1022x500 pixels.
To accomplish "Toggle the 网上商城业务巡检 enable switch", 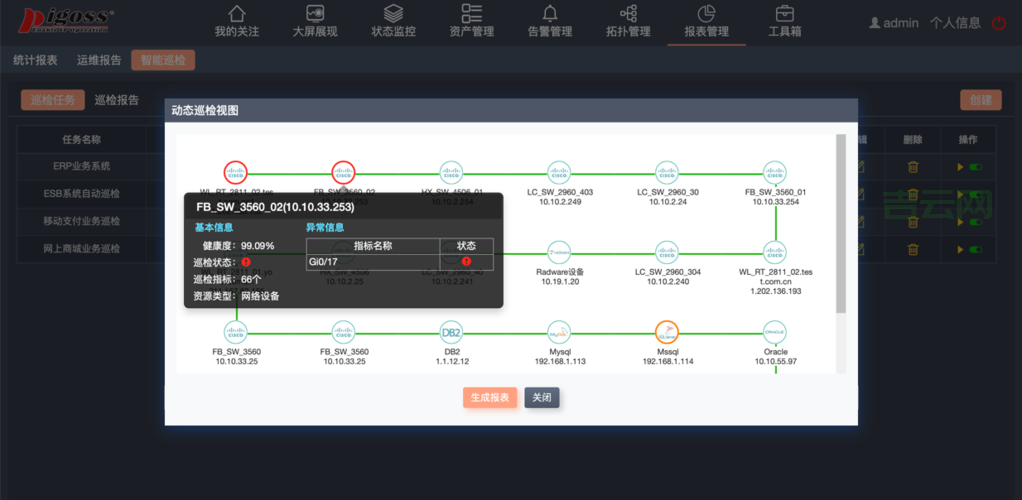I will point(975,248).
